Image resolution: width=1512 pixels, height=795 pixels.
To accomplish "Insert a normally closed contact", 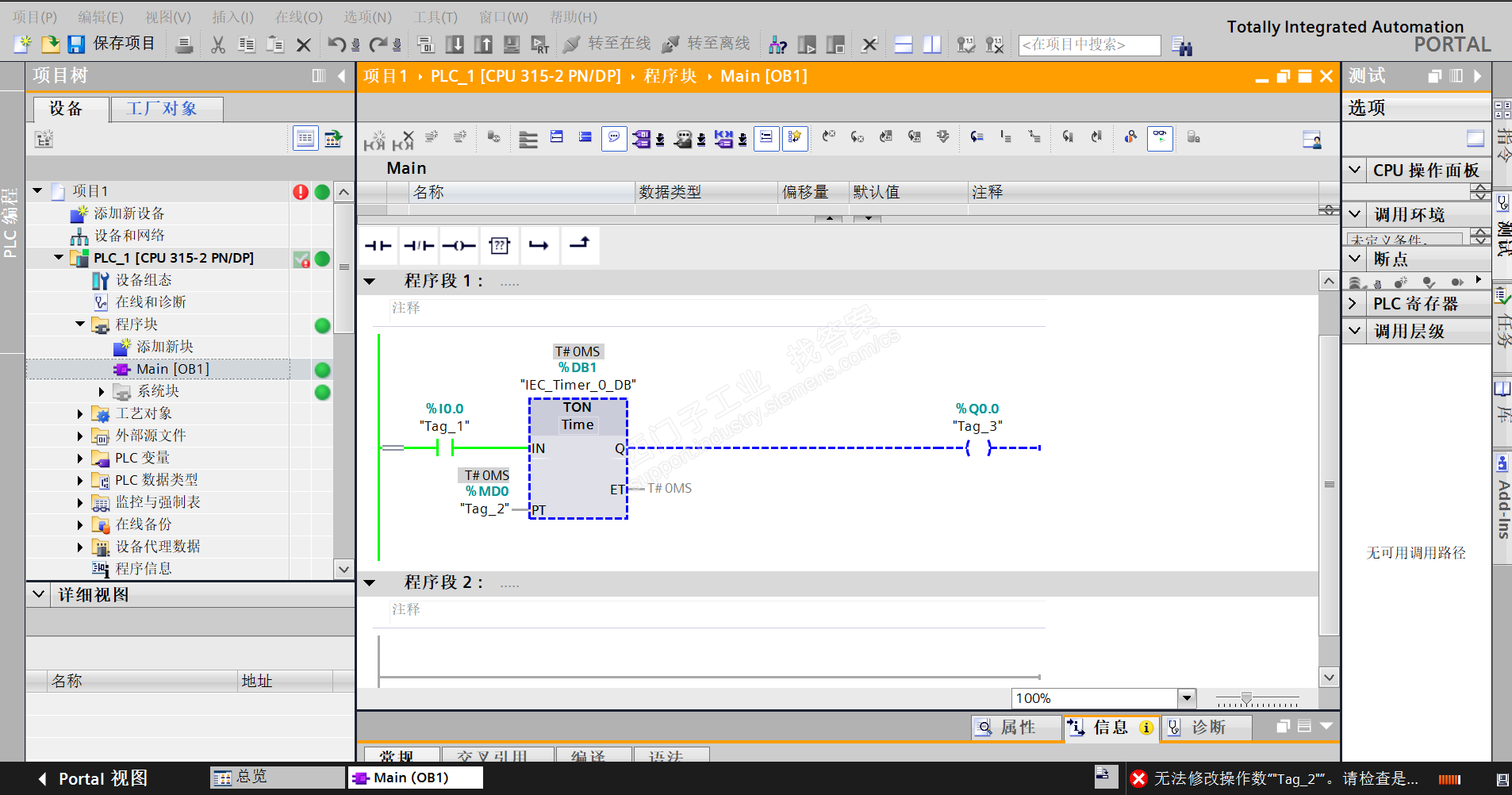I will (419, 245).
